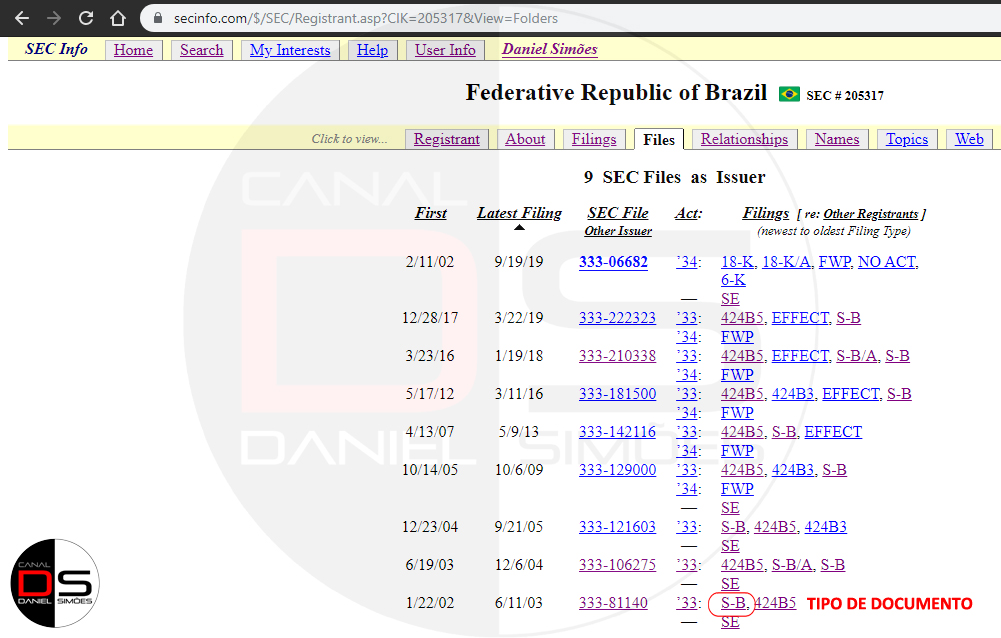This screenshot has width=1001, height=638.
Task: Click the SEC Info logo text
Action: click(x=56, y=49)
